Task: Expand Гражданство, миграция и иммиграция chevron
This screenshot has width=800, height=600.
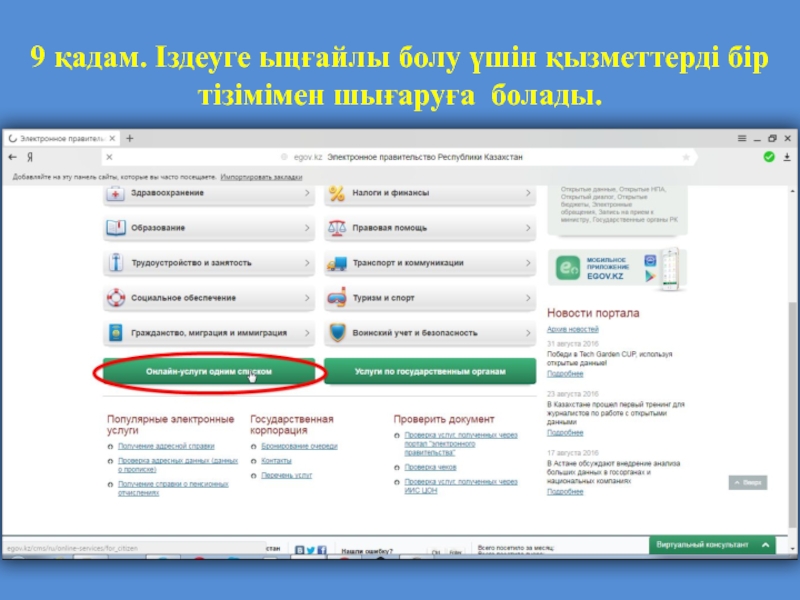Action: point(307,333)
